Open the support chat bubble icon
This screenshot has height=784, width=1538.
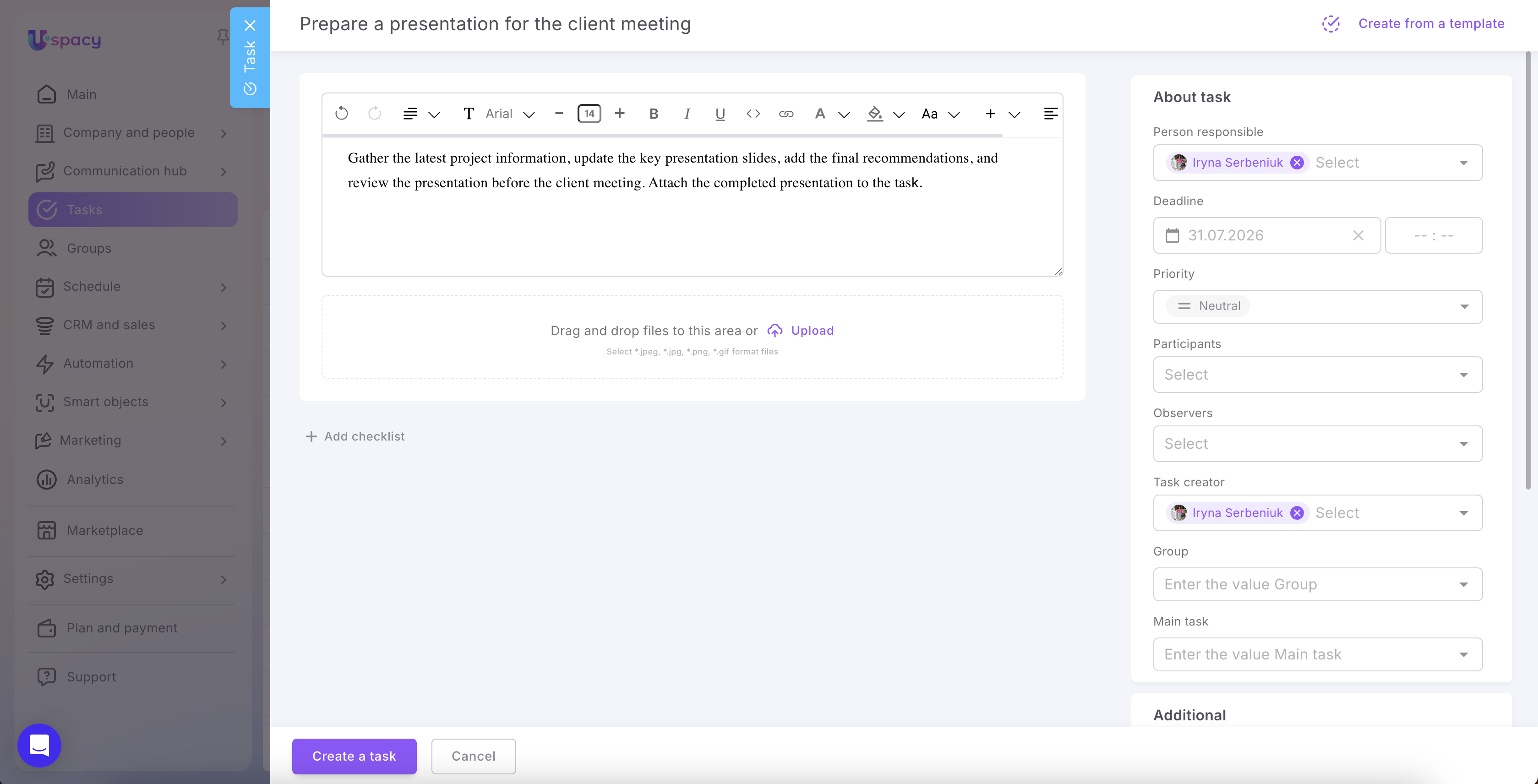(39, 745)
